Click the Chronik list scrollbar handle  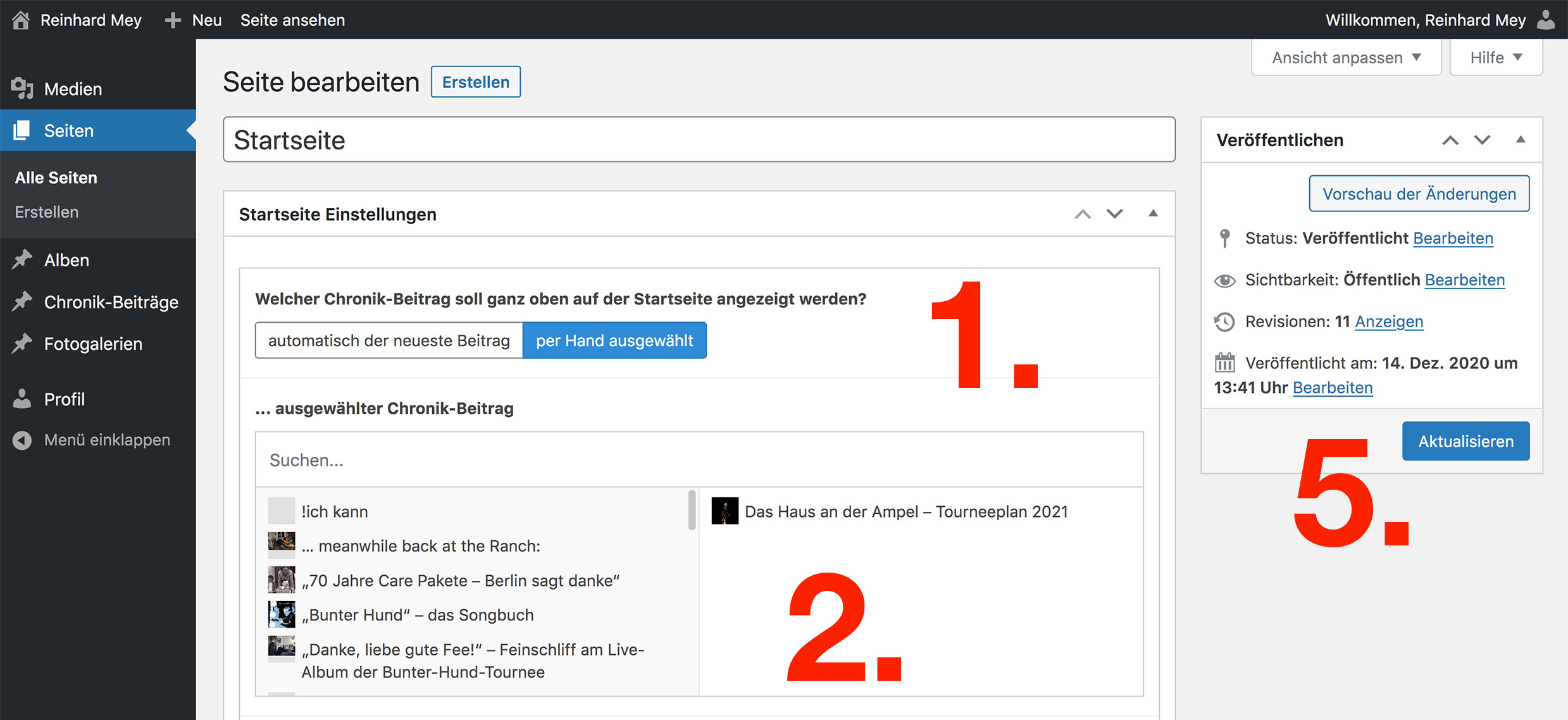click(x=692, y=509)
